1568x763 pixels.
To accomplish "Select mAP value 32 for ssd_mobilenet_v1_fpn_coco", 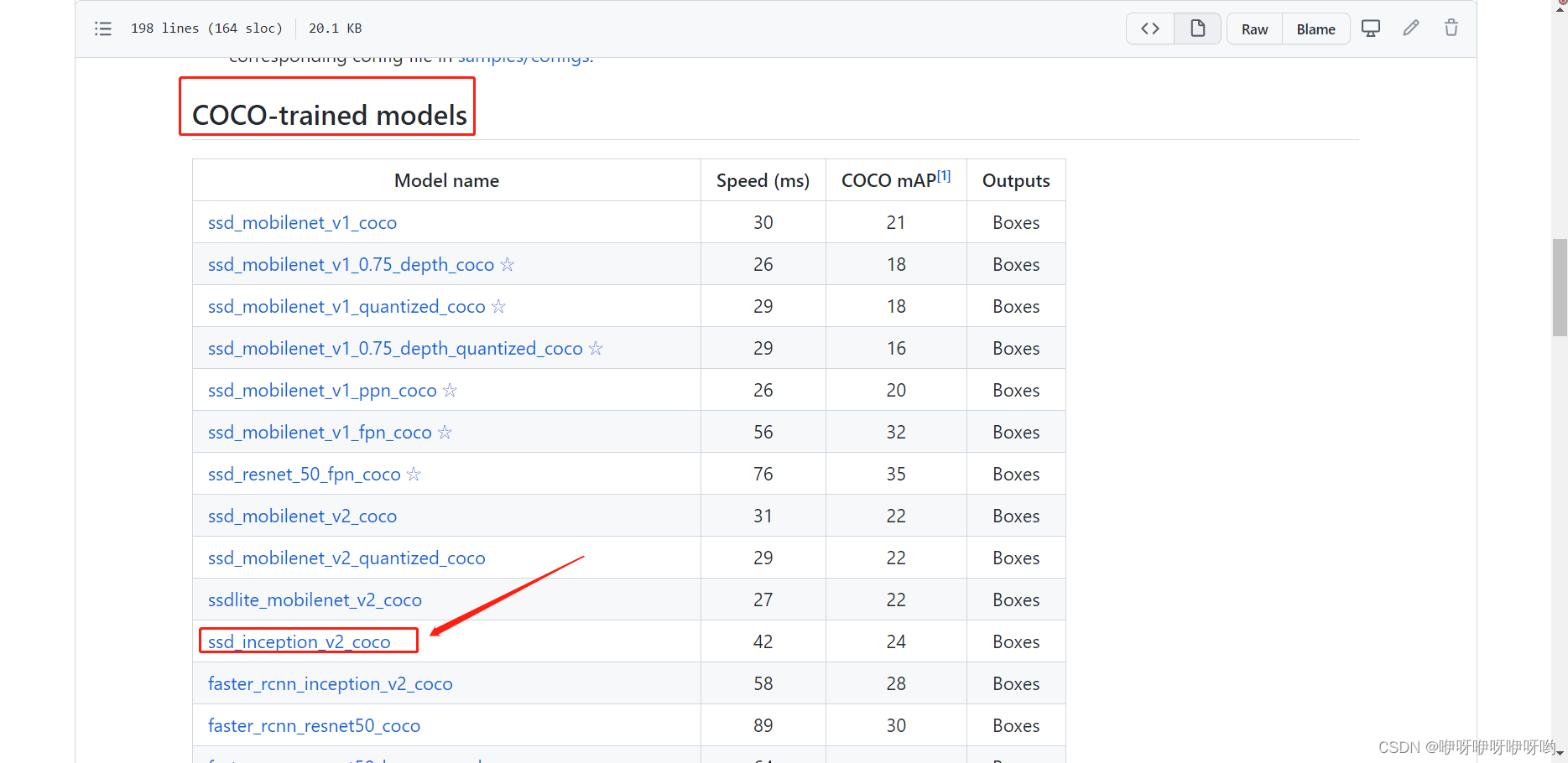I will (x=896, y=432).
